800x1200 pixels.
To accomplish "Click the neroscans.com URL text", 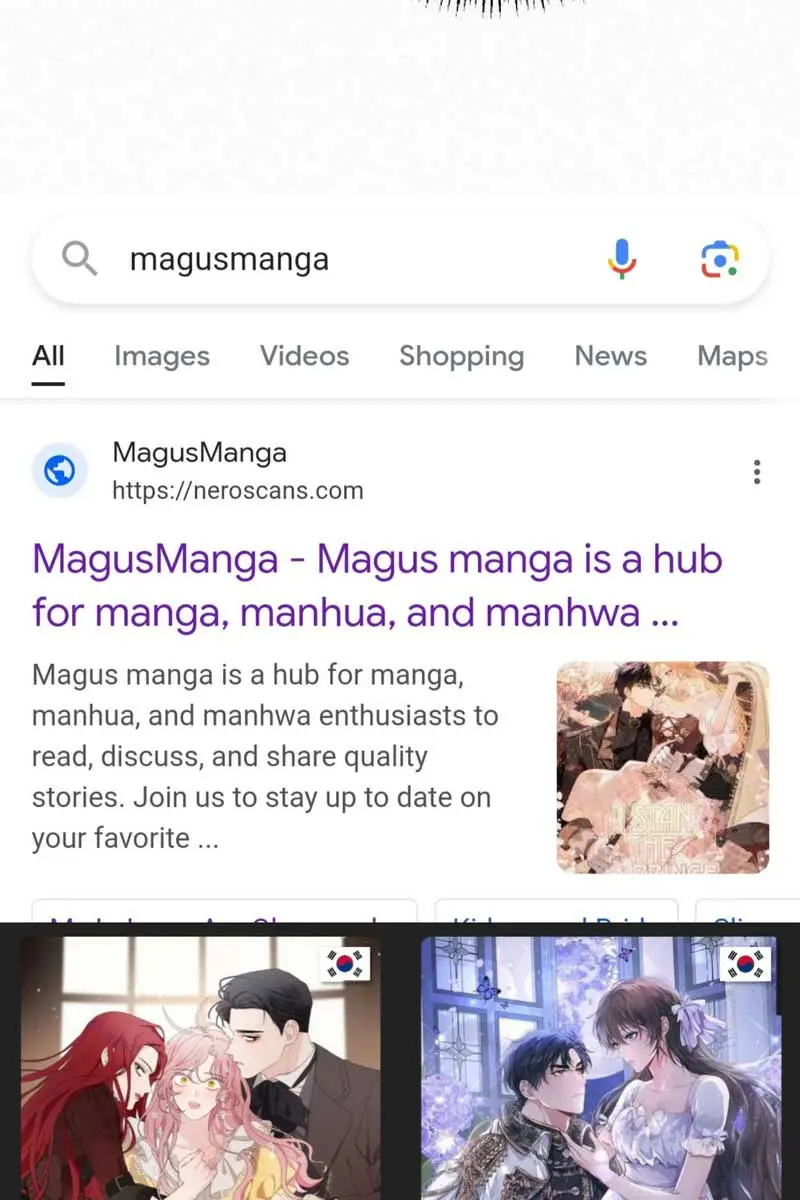I will point(238,491).
